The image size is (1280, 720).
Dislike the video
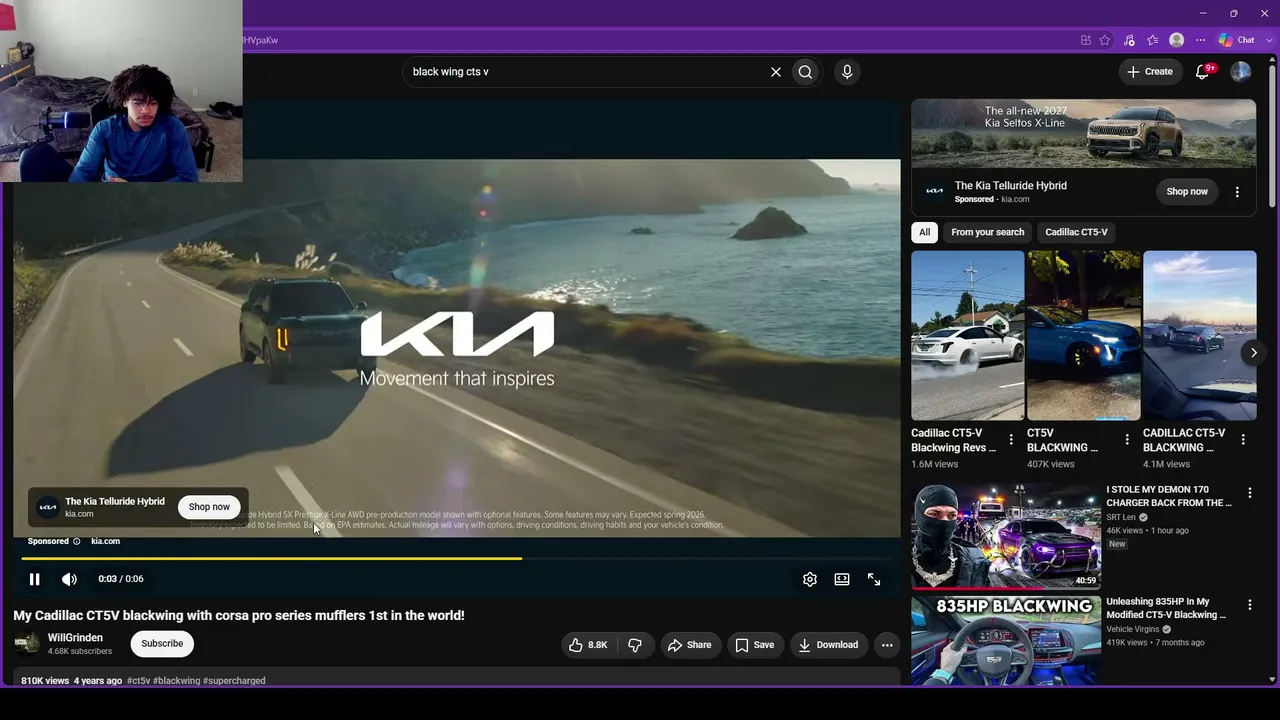[x=635, y=645]
